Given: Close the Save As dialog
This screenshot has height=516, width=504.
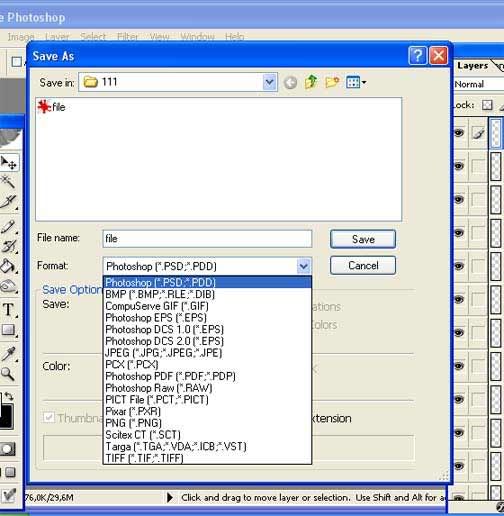Looking at the screenshot, I should click(438, 55).
